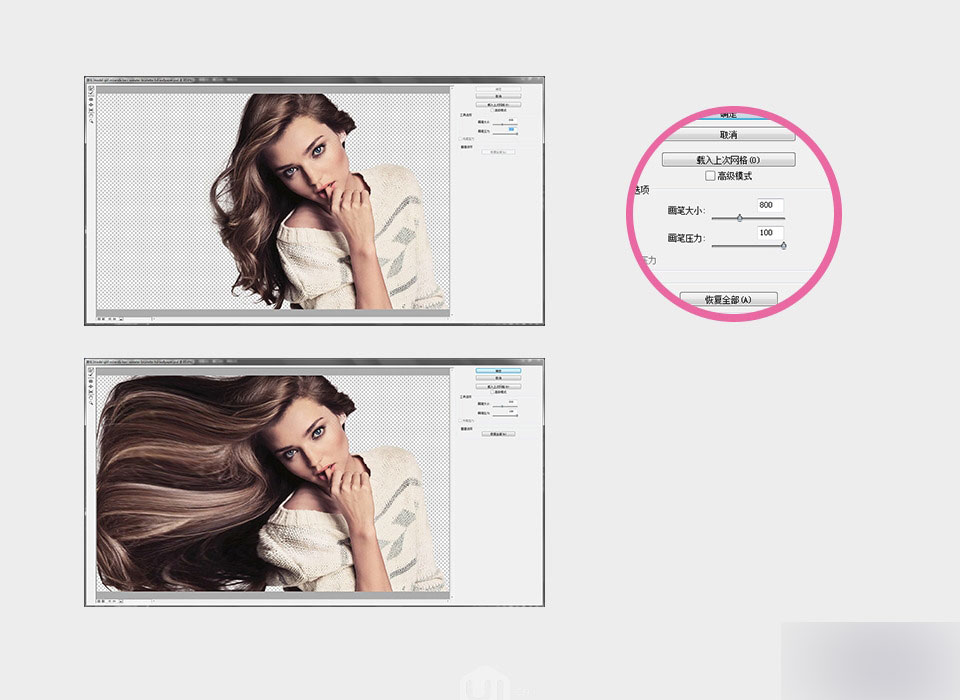The image size is (960, 700).
Task: Click brush size field showing 800
Action: (x=770, y=205)
